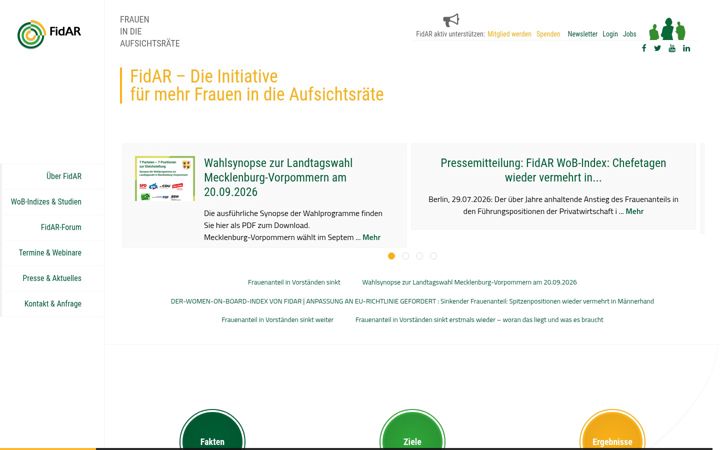Open FidAR Facebook page icon
Screen dimensions: 720x450
[644, 48]
